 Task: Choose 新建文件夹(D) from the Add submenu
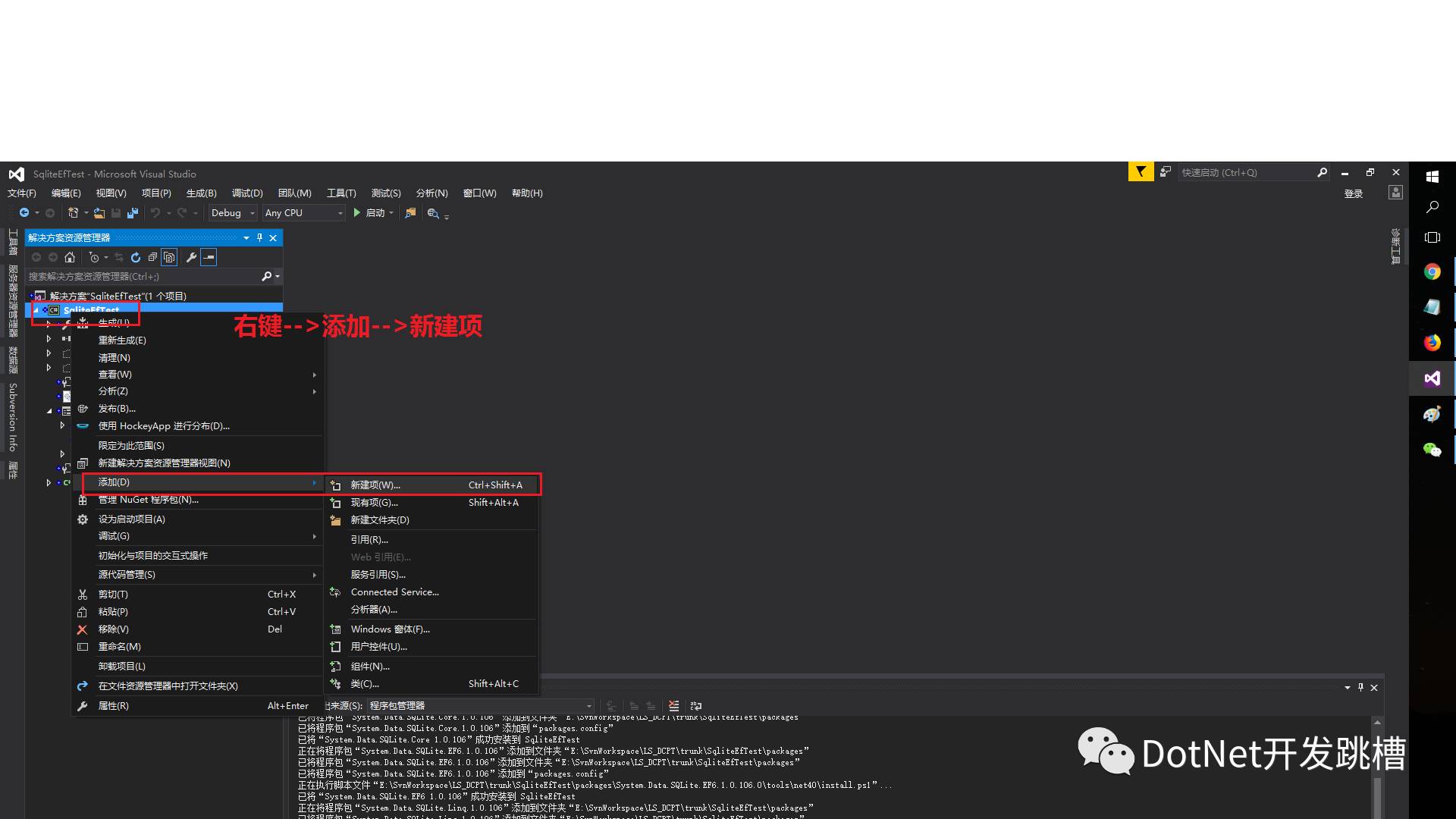pos(432,520)
